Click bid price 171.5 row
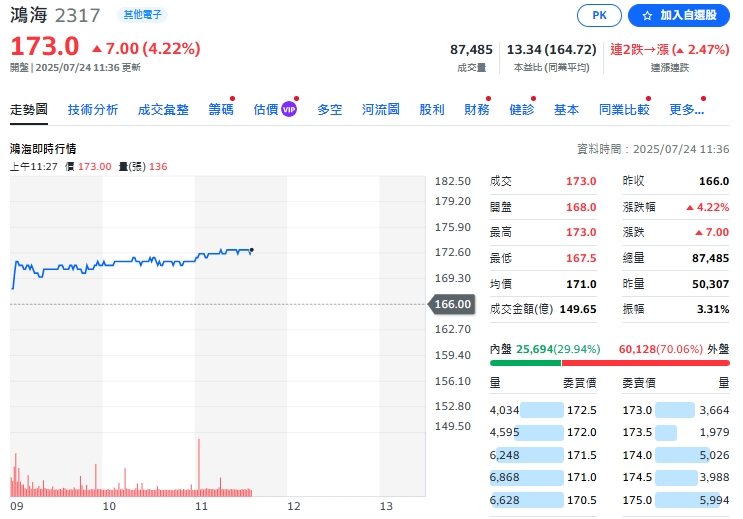Screen dimensions: 743x519 point(543,455)
